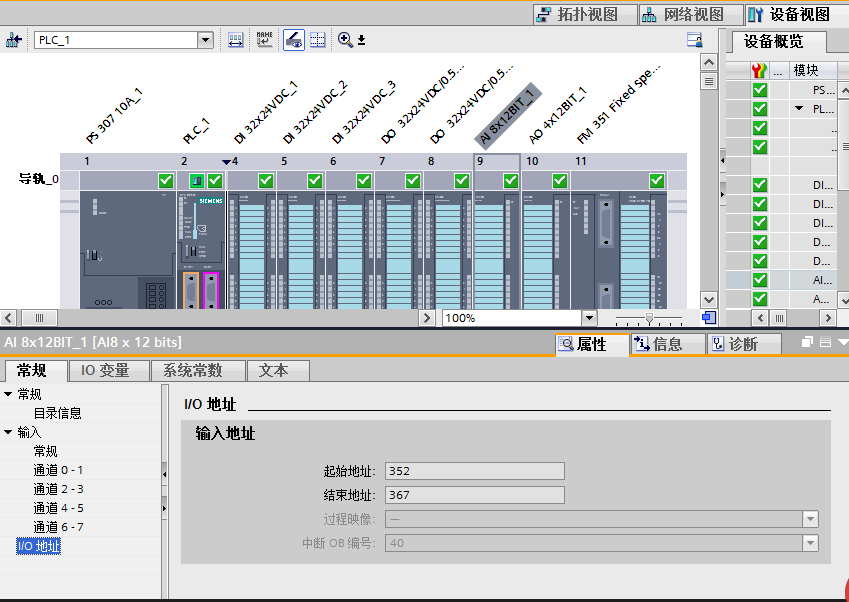Click the device view scroll down arrow

point(709,299)
